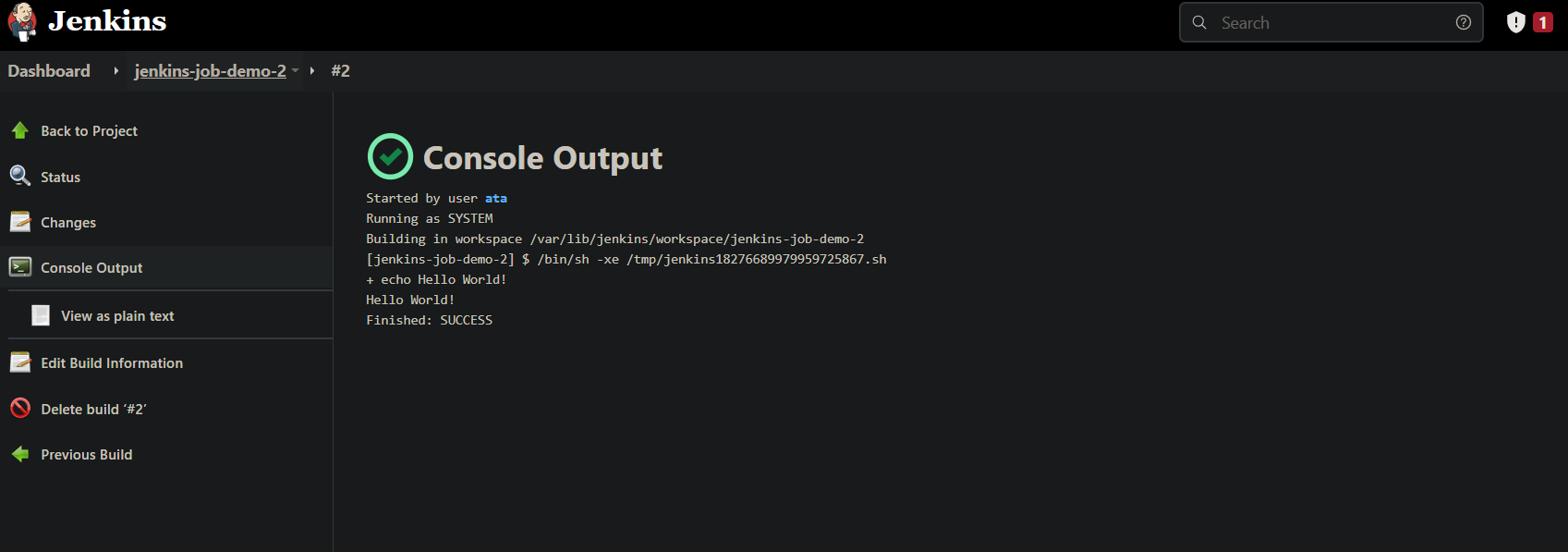Screen dimensions: 1568x552
Task: Expand the breadcrumb arrow after Dashboard
Action: point(115,70)
